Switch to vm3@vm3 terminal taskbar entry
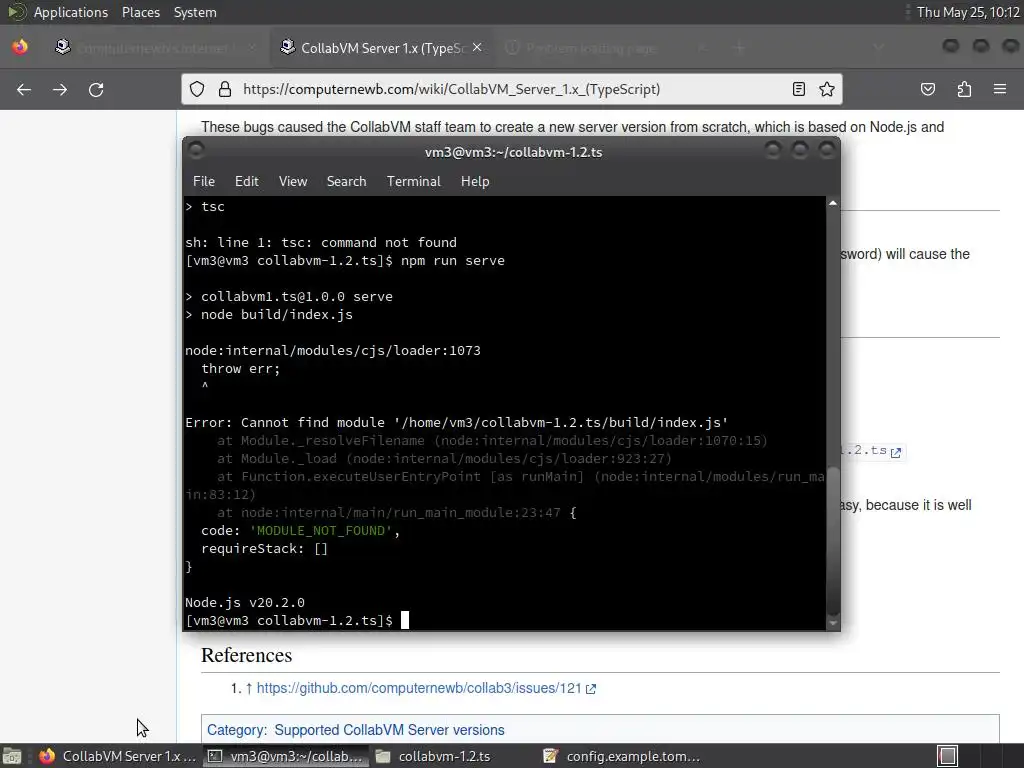The width and height of the screenshot is (1024, 768). click(286, 756)
